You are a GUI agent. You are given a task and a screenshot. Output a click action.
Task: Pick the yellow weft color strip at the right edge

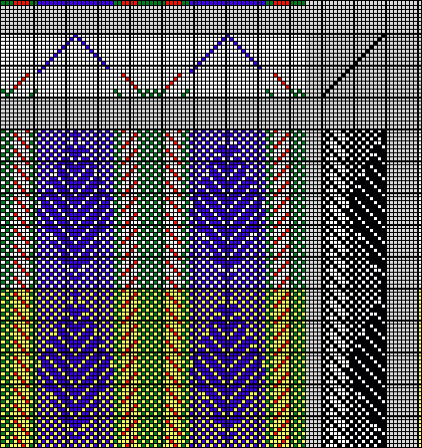click(x=420, y=368)
